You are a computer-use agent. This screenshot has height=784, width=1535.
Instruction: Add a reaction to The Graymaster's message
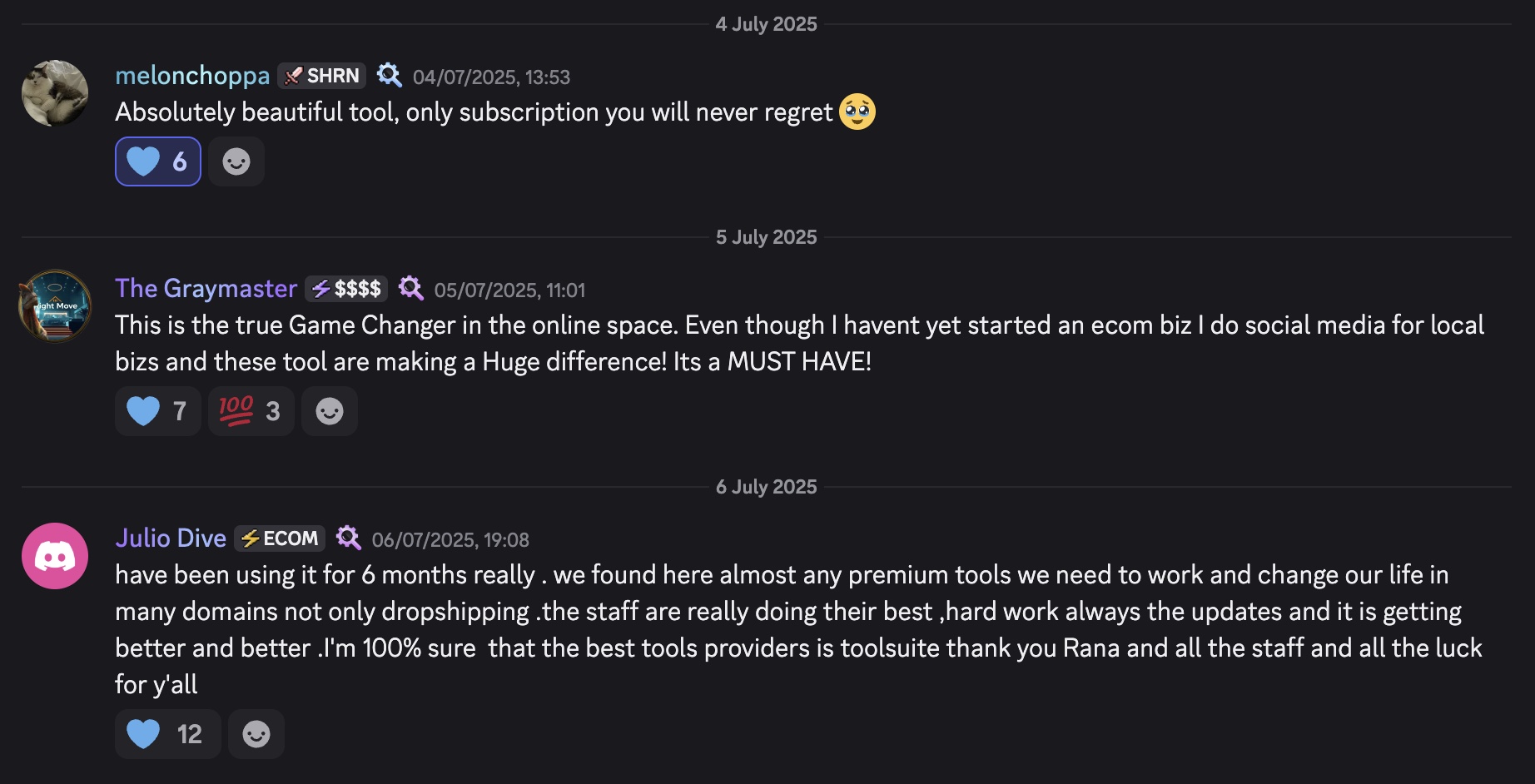pyautogui.click(x=330, y=411)
